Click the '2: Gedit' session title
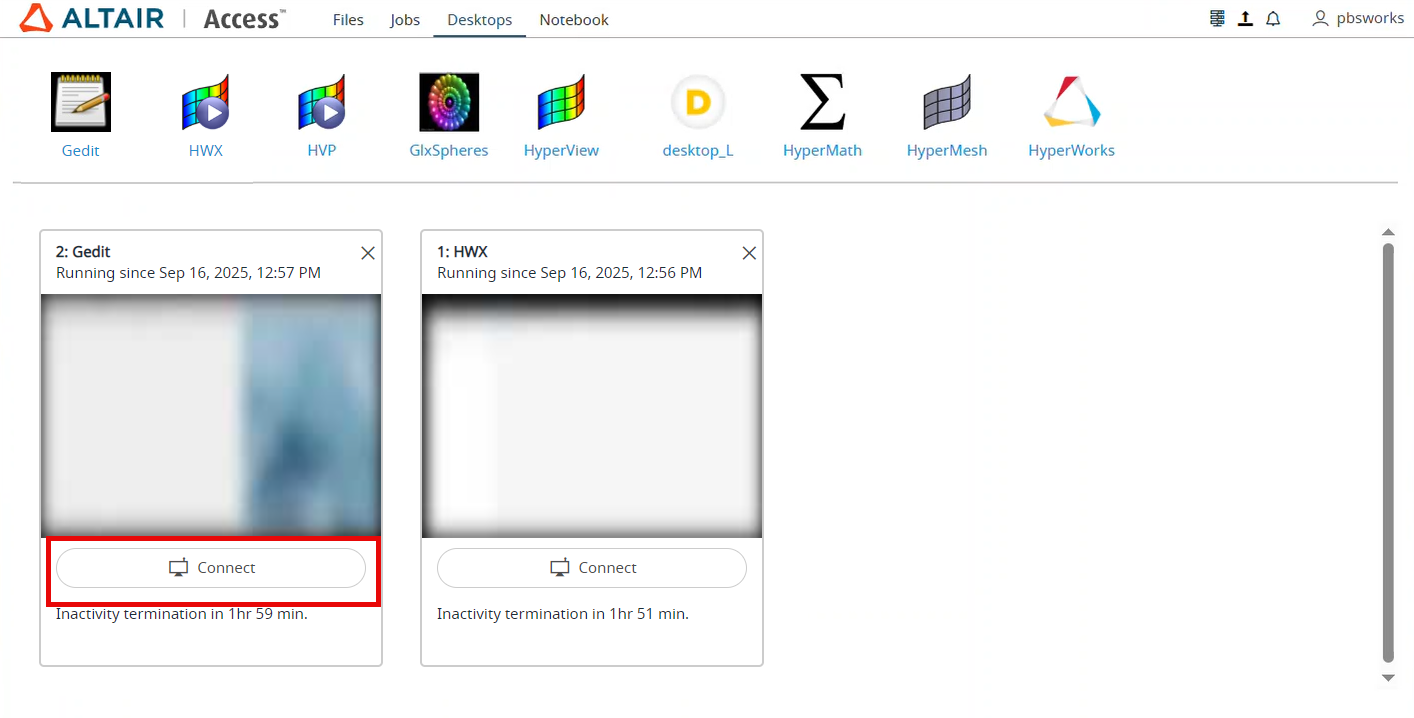The height and width of the screenshot is (718, 1414). pyautogui.click(x=83, y=252)
